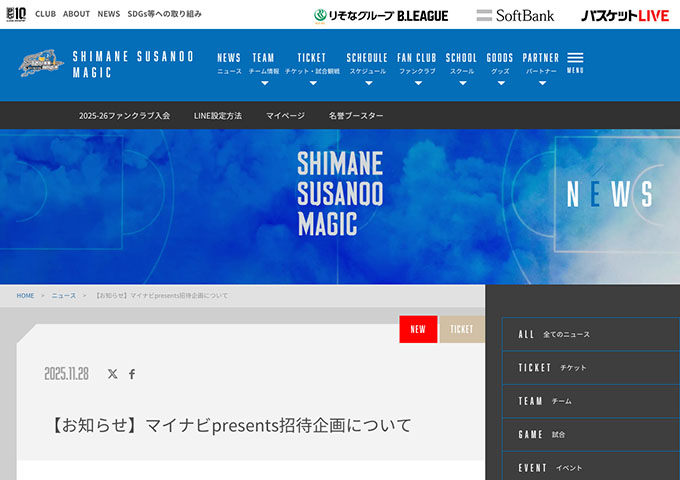Open the Resona Group B.LEAGUE logo link
The height and width of the screenshot is (480, 680).
pyautogui.click(x=381, y=16)
